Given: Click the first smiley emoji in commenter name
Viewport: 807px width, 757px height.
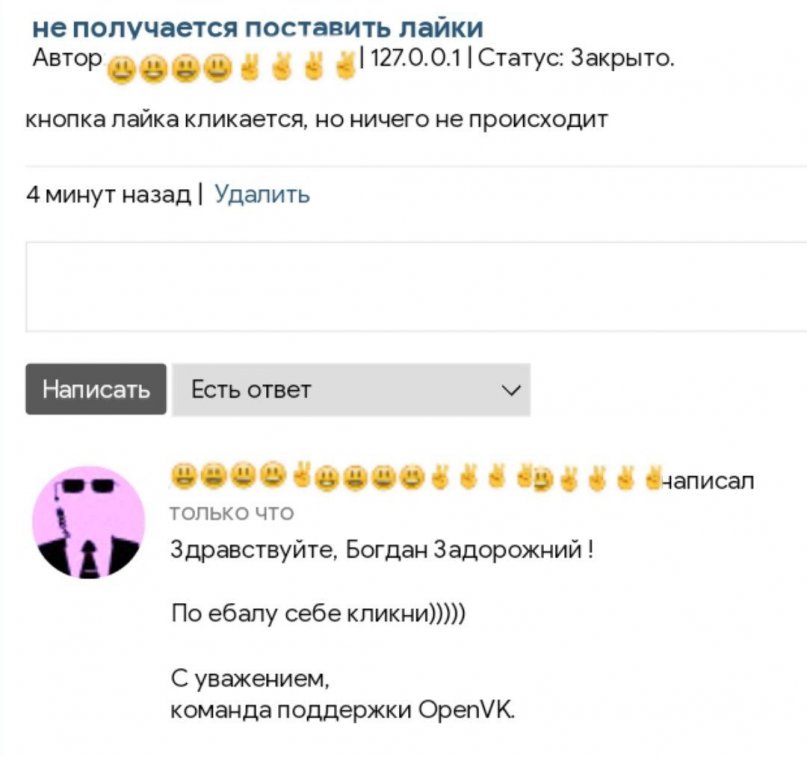Looking at the screenshot, I should click(181, 475).
